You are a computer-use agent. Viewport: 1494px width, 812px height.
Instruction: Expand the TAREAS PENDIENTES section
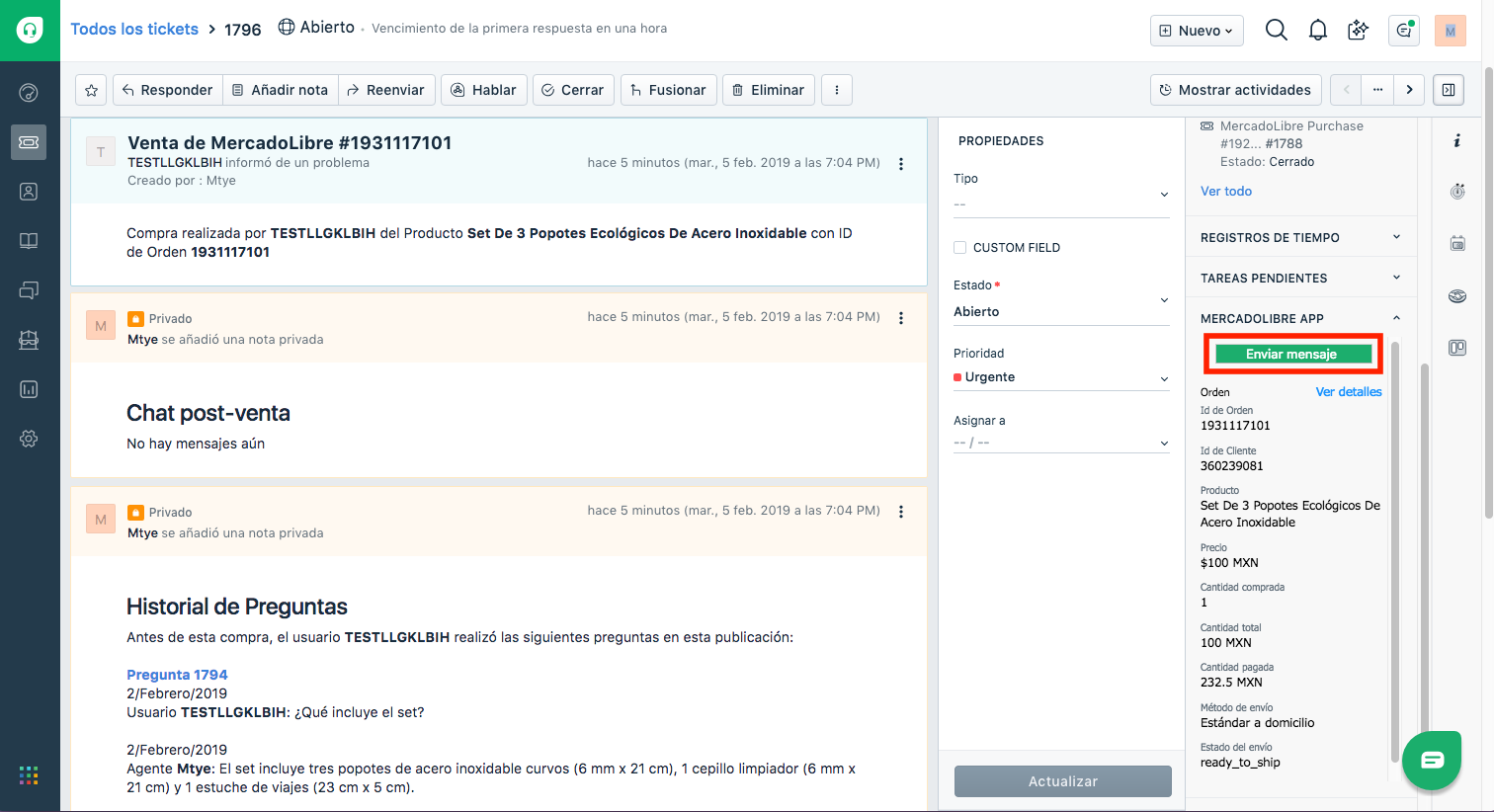click(1300, 278)
